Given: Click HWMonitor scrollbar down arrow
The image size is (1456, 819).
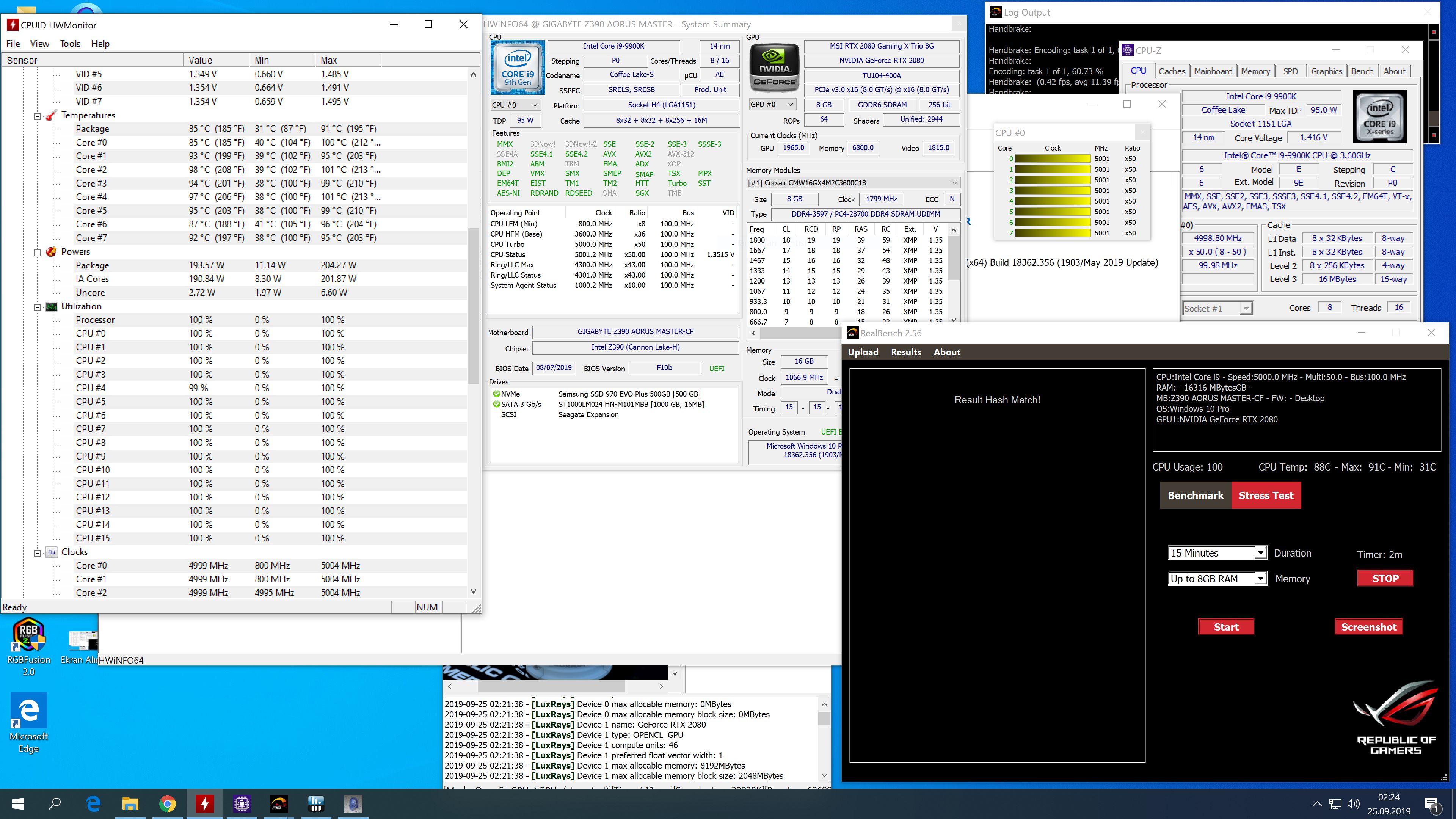Looking at the screenshot, I should (474, 591).
